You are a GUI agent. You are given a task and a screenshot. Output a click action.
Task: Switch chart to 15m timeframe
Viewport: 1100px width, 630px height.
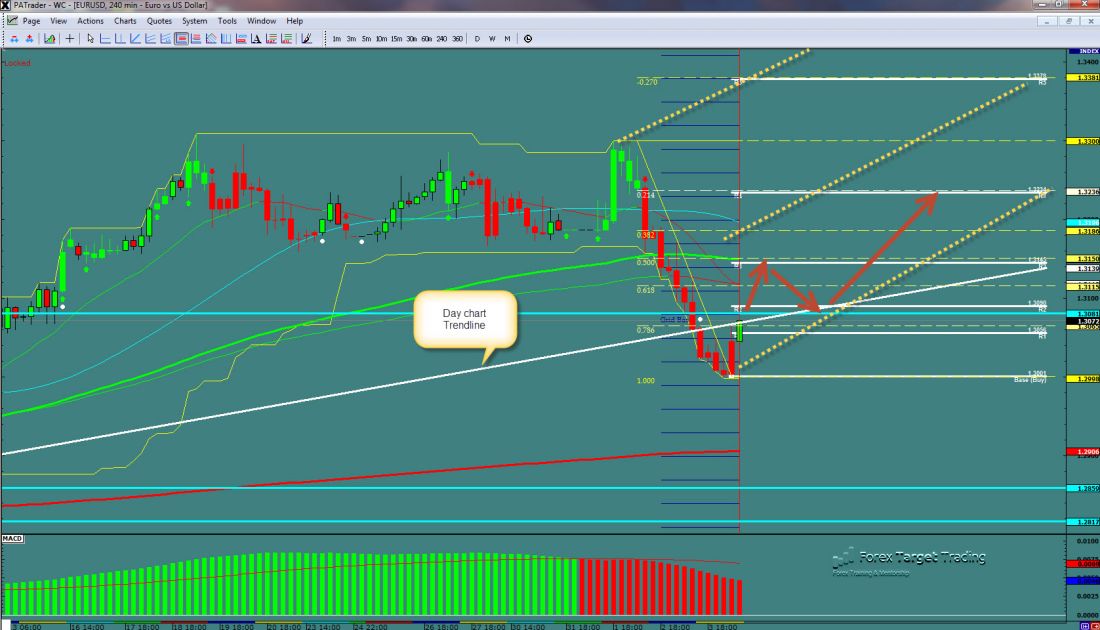(x=397, y=39)
